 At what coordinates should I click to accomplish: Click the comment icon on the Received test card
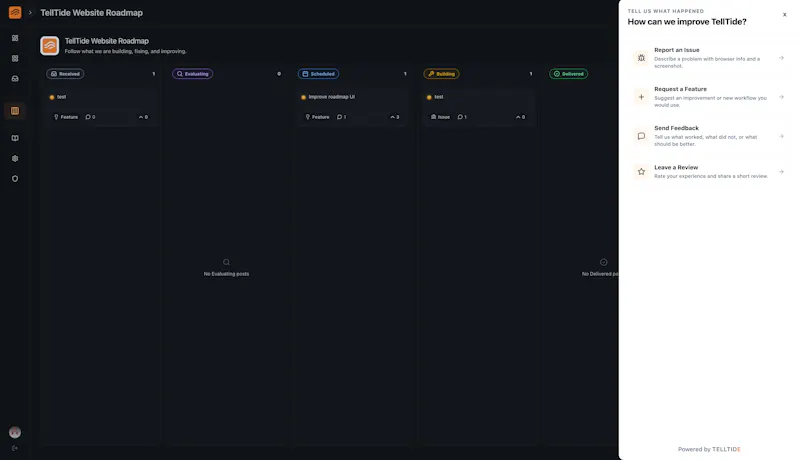pos(90,117)
